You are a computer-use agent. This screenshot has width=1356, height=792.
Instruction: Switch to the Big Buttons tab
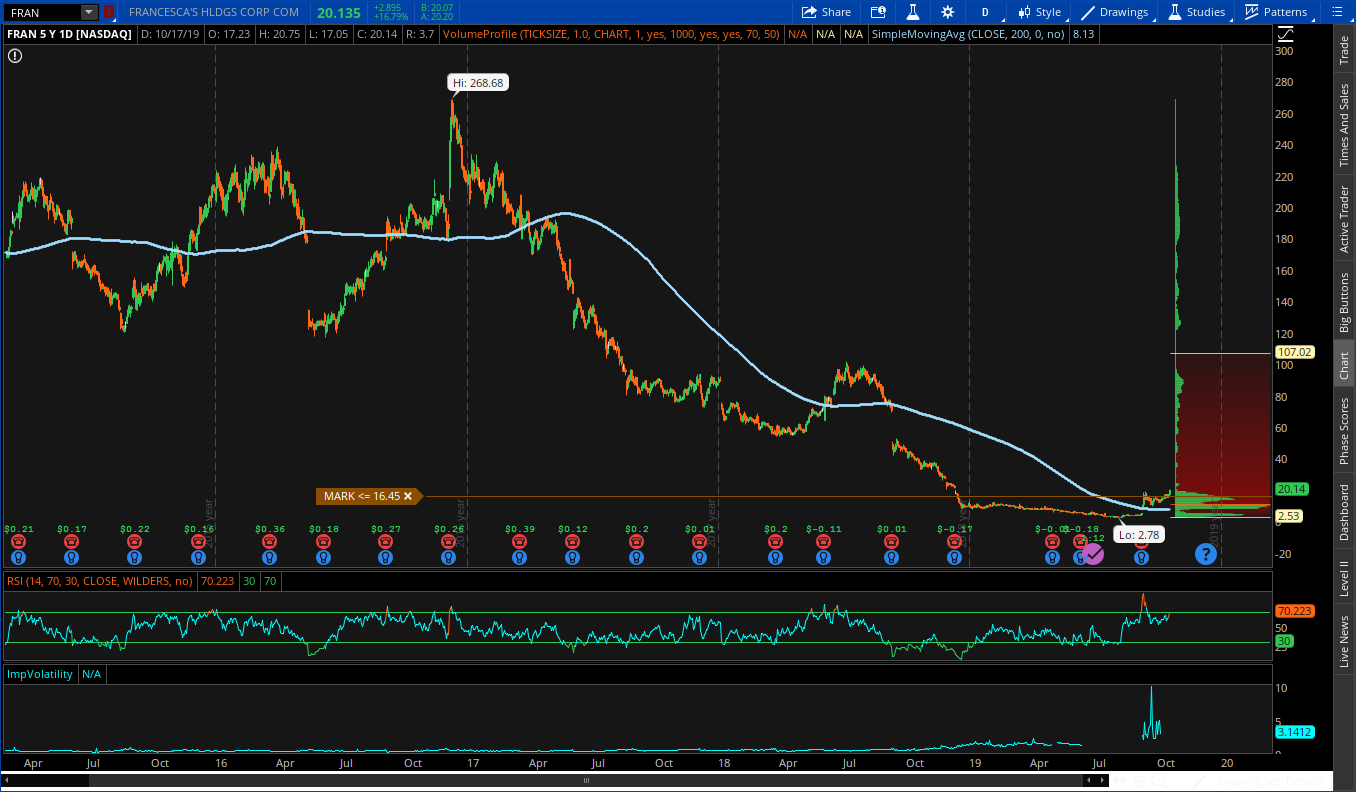click(x=1344, y=303)
